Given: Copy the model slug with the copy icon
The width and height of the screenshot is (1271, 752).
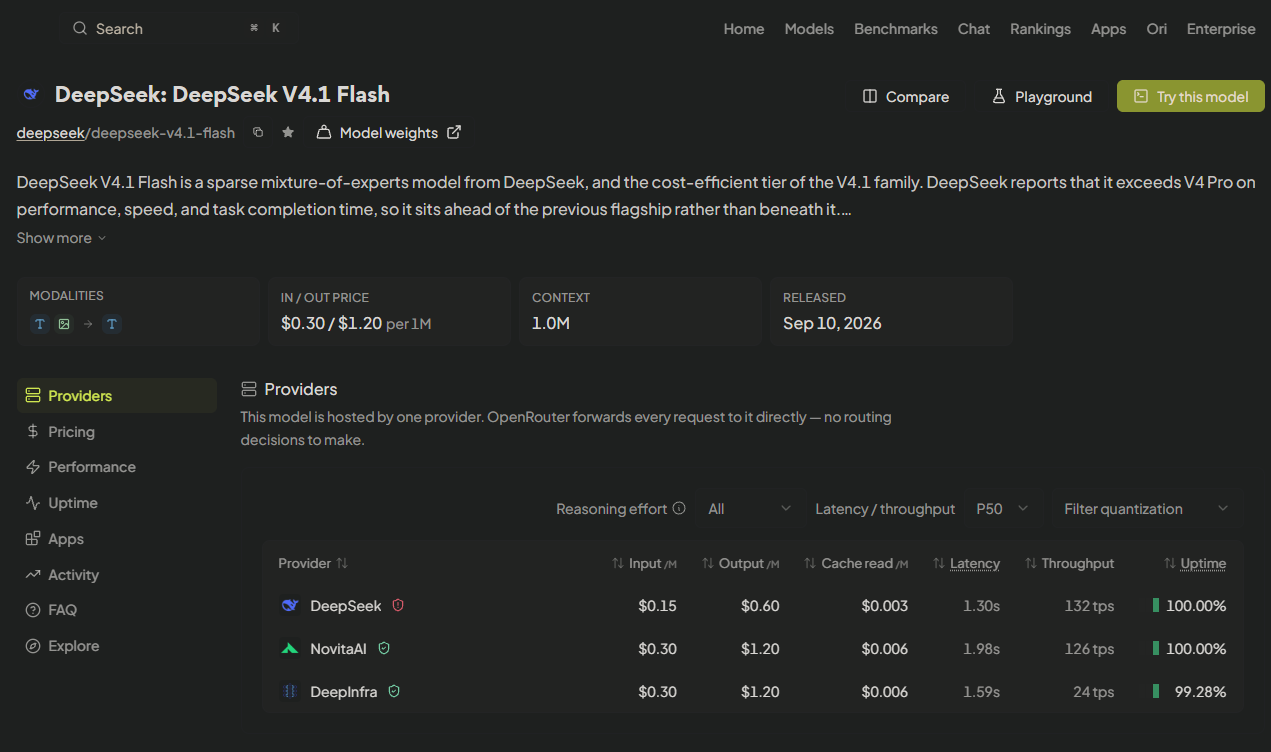Looking at the screenshot, I should pos(258,132).
